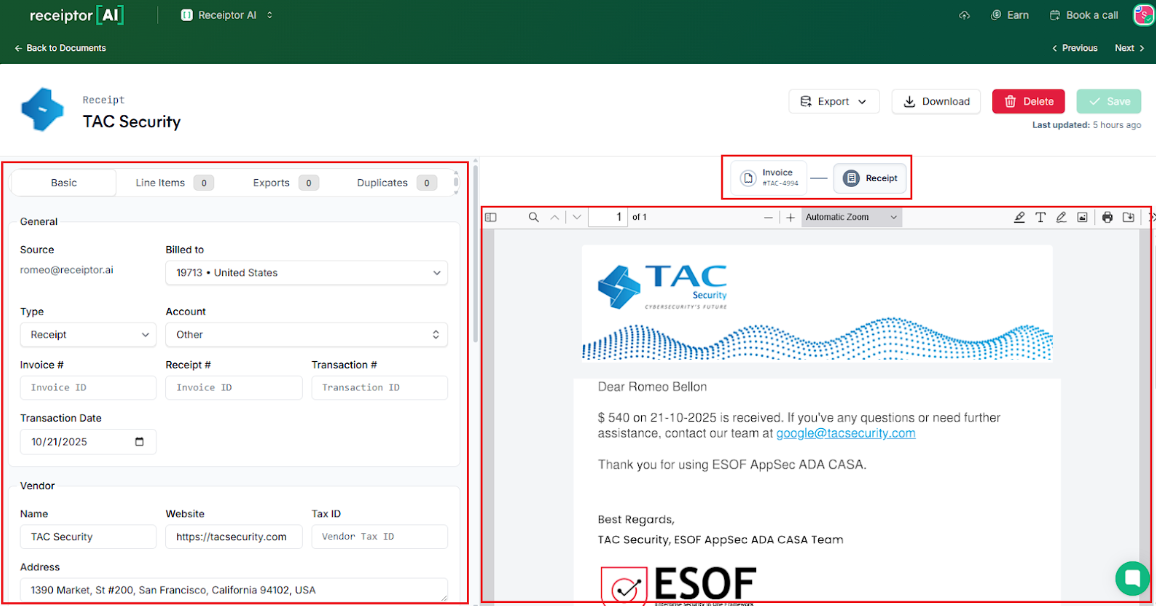This screenshot has width=1156, height=606.
Task: Click the Vendor Website field
Action: (x=234, y=537)
